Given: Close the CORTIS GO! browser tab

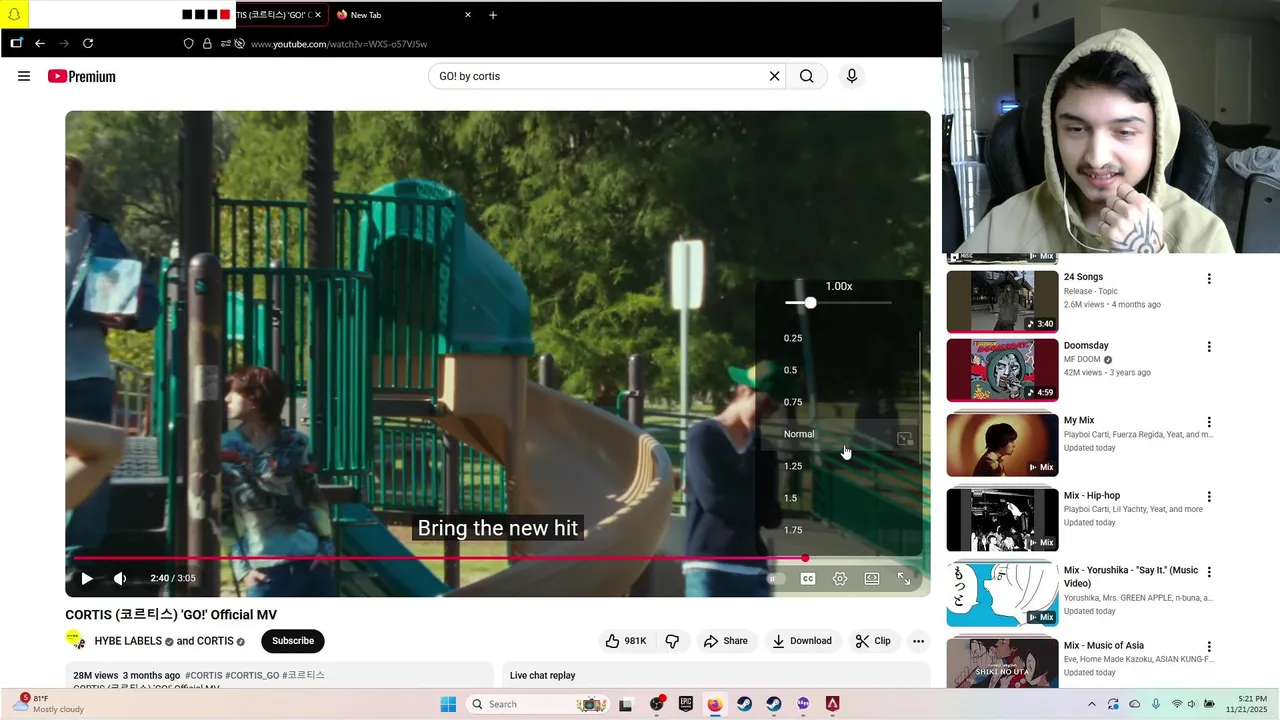Looking at the screenshot, I should [318, 15].
